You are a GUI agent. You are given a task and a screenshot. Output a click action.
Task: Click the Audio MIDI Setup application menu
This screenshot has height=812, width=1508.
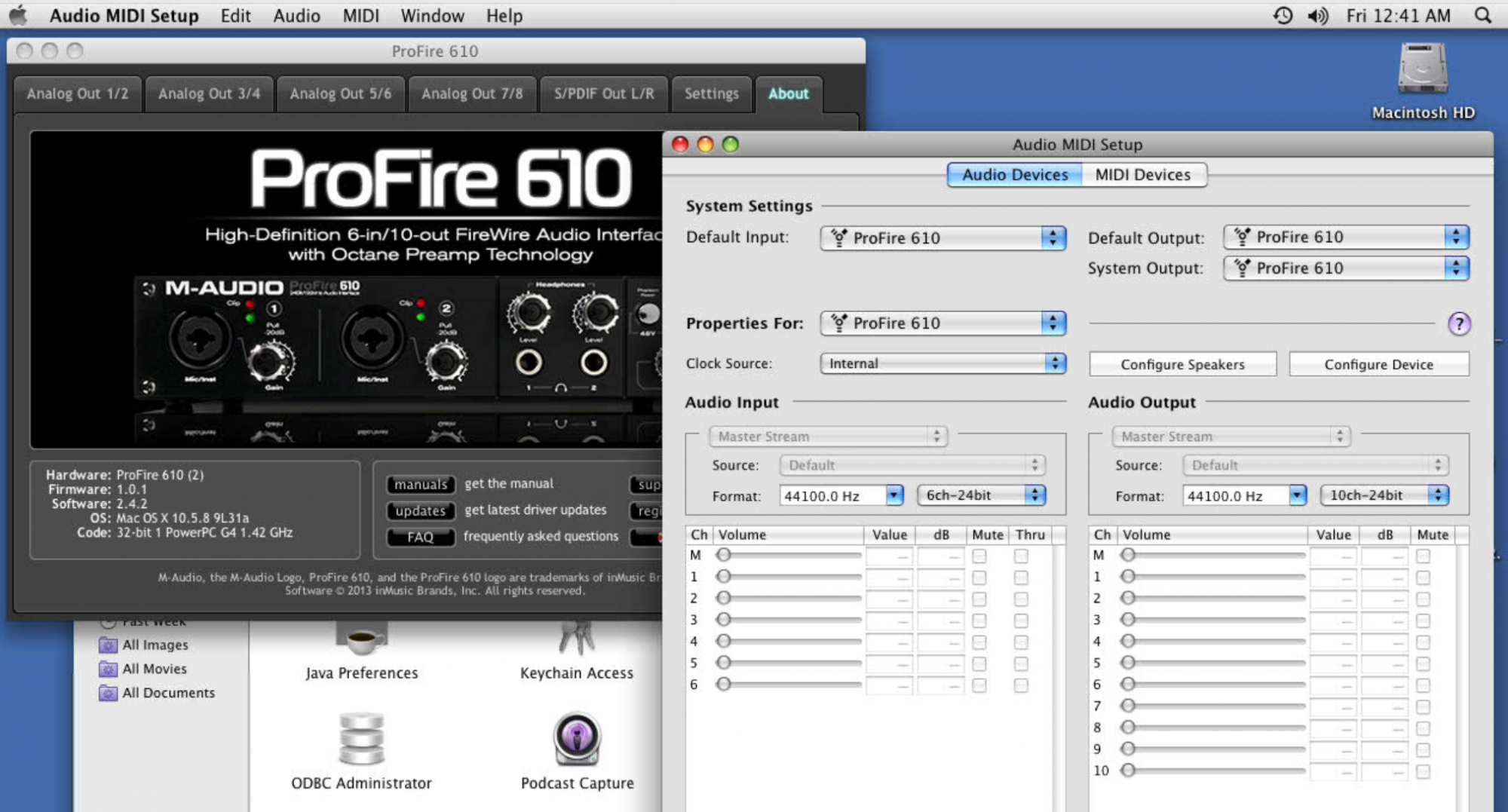click(124, 15)
